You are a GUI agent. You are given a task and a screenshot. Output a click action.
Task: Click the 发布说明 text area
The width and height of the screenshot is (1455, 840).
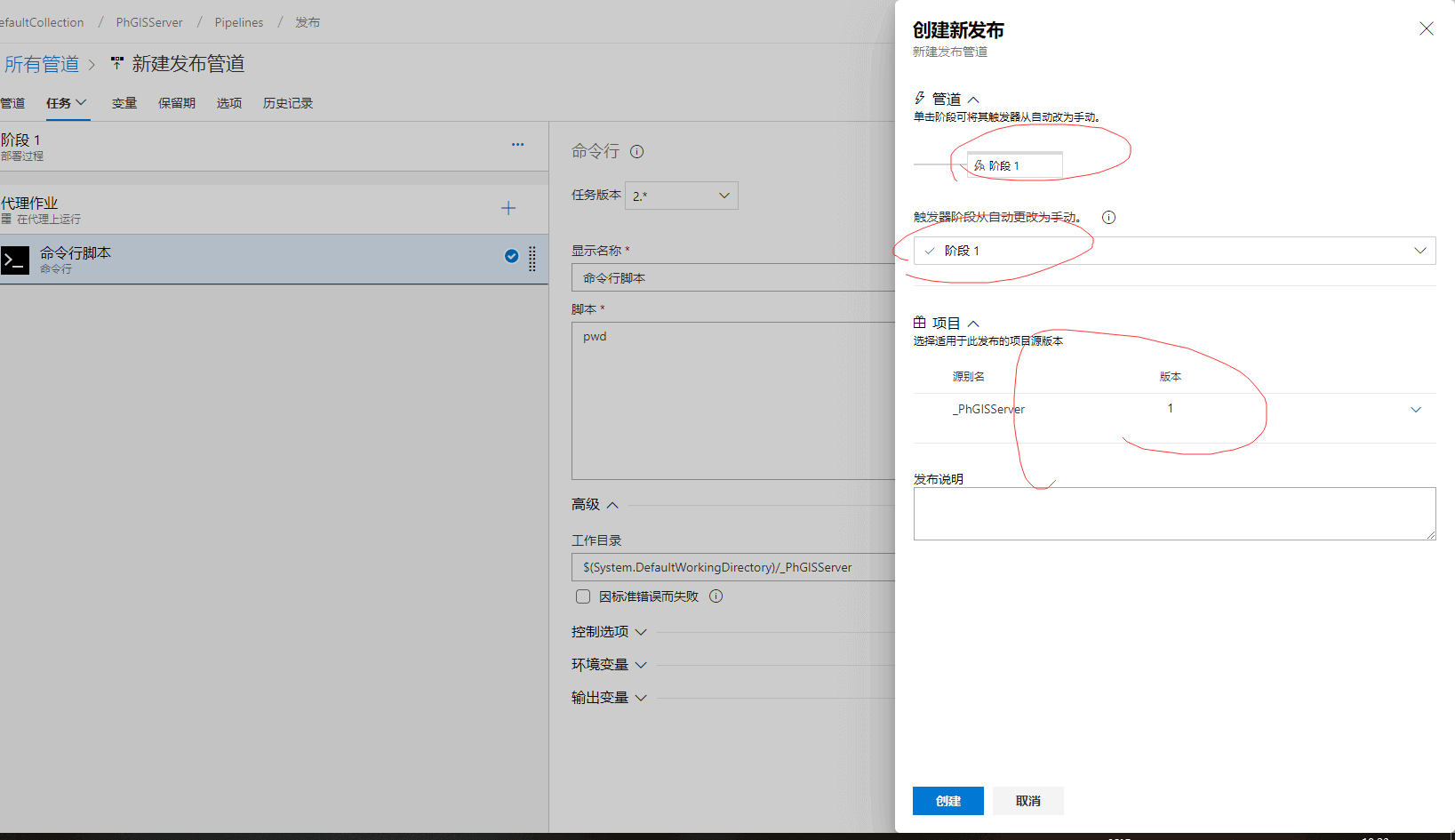pos(1174,514)
